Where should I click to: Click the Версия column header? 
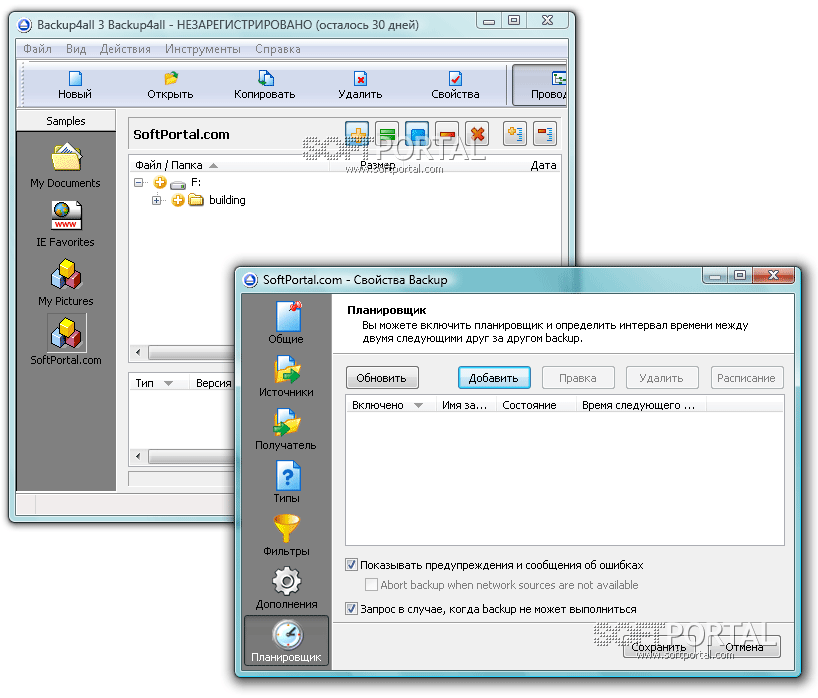point(213,383)
